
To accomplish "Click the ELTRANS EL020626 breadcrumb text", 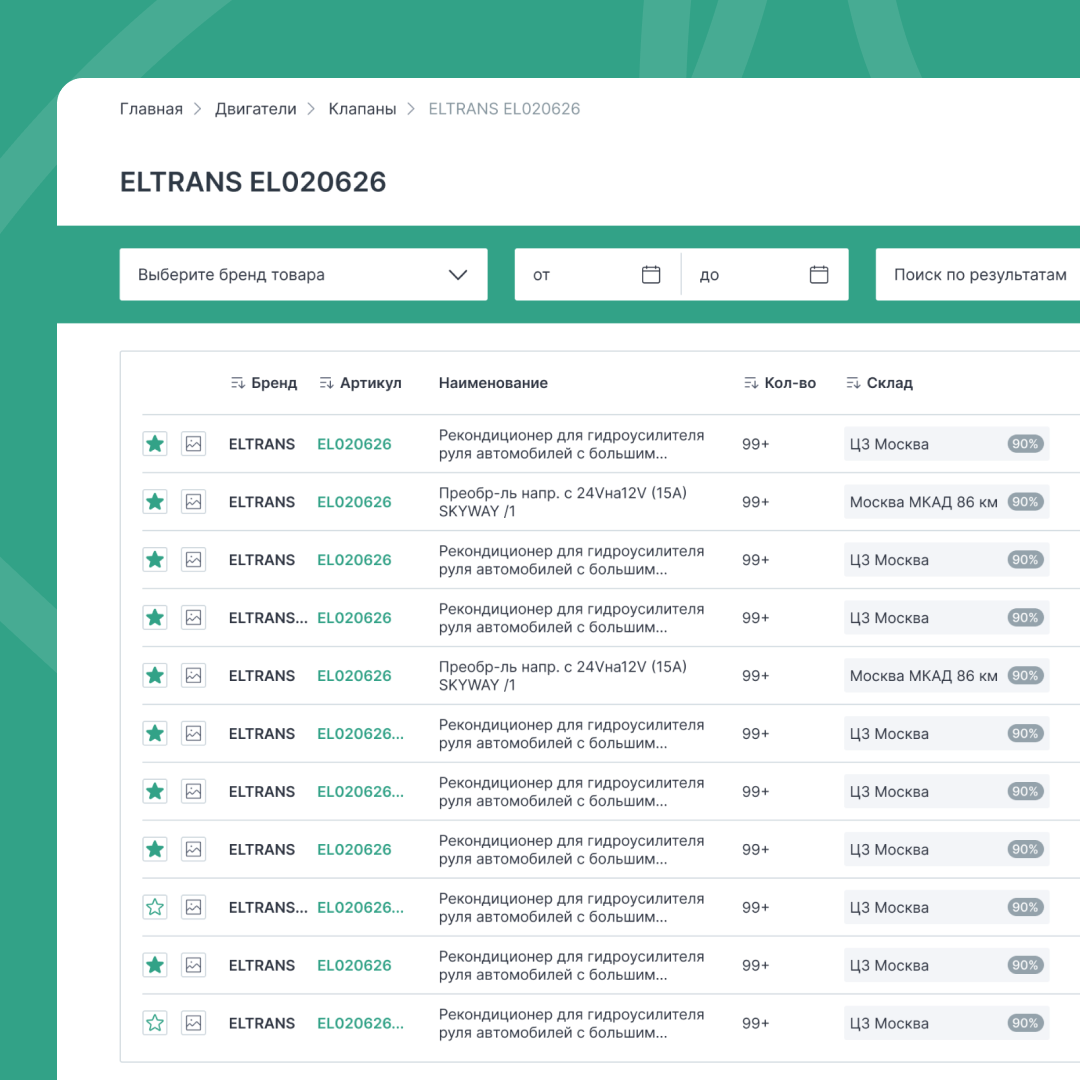I will [x=504, y=109].
